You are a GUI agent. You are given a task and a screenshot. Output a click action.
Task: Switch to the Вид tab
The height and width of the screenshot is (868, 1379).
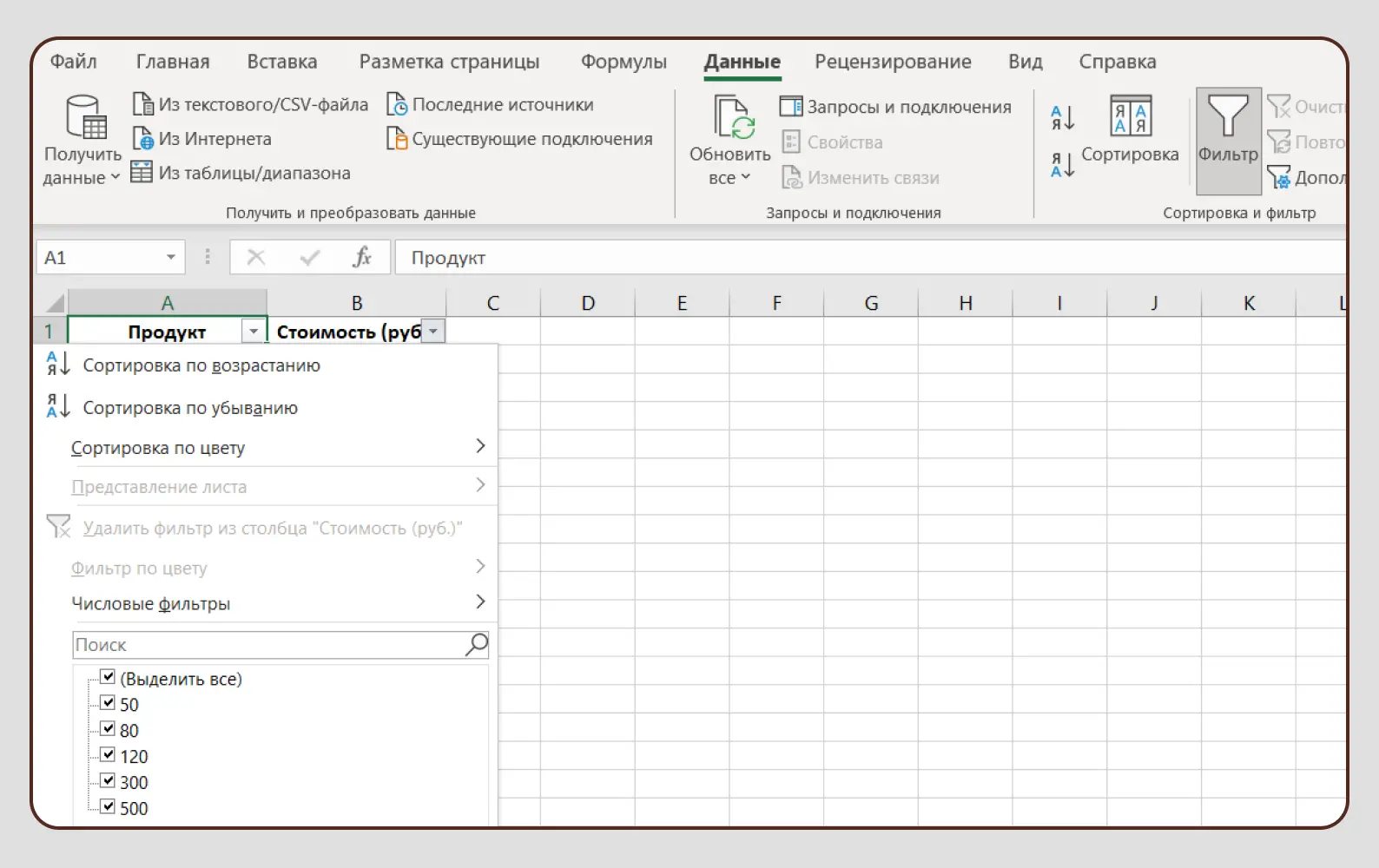click(x=1026, y=62)
